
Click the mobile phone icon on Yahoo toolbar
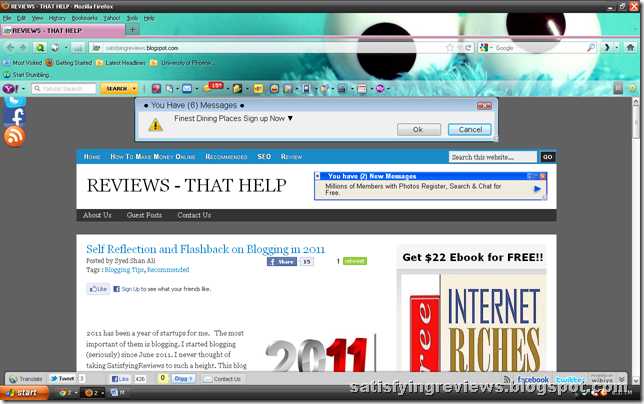306,88
